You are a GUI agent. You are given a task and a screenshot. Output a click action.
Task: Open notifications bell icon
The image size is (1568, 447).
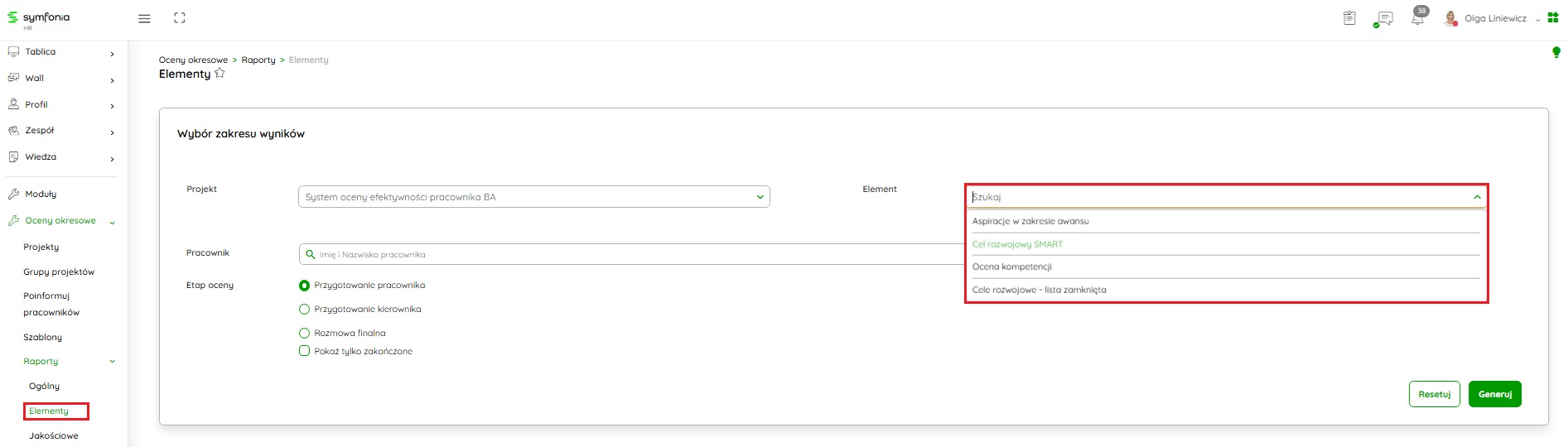click(x=1417, y=18)
